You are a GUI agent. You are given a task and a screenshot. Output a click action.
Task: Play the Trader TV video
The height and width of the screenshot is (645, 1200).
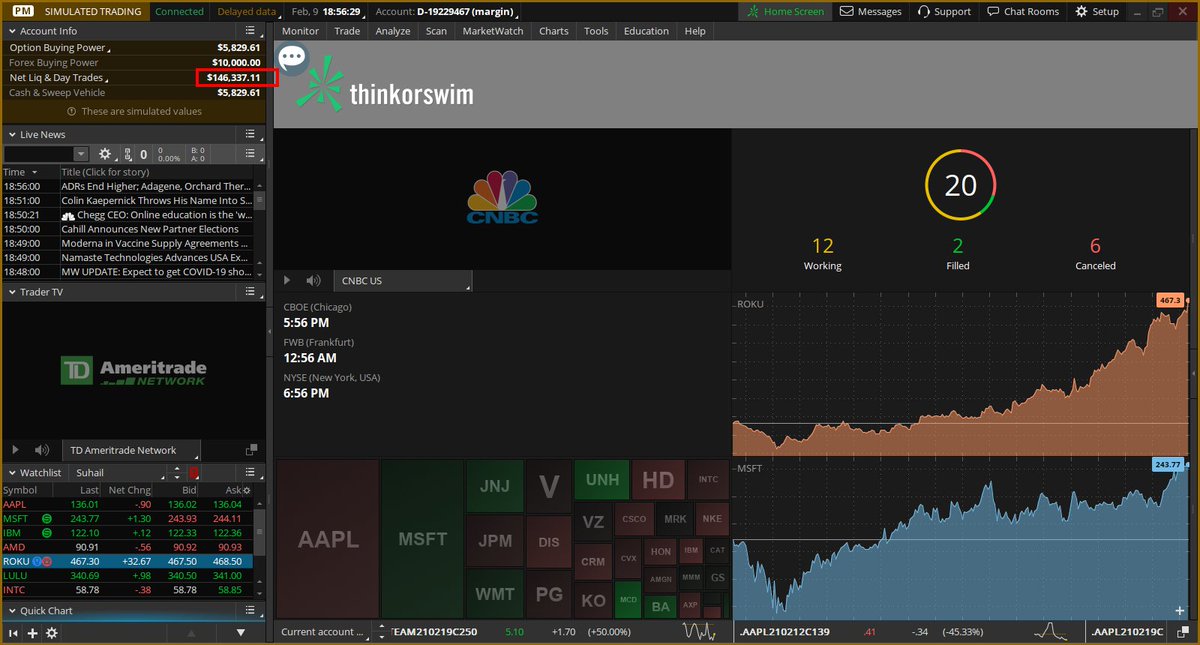14,450
